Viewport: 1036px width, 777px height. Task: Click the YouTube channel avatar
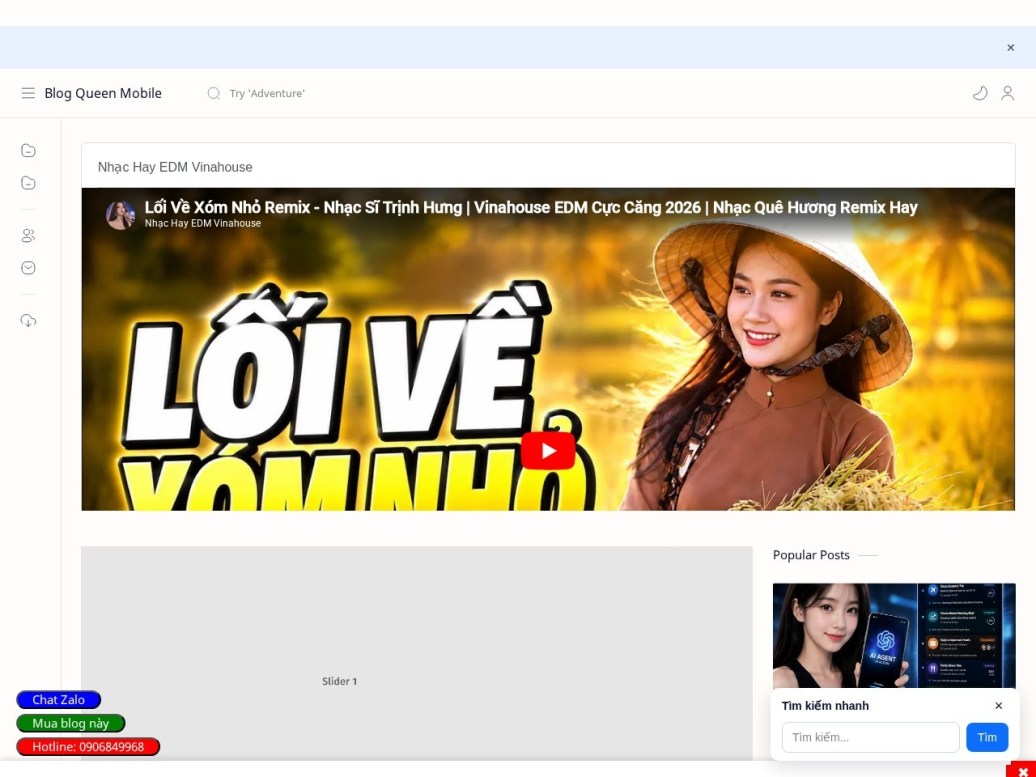tap(120, 215)
